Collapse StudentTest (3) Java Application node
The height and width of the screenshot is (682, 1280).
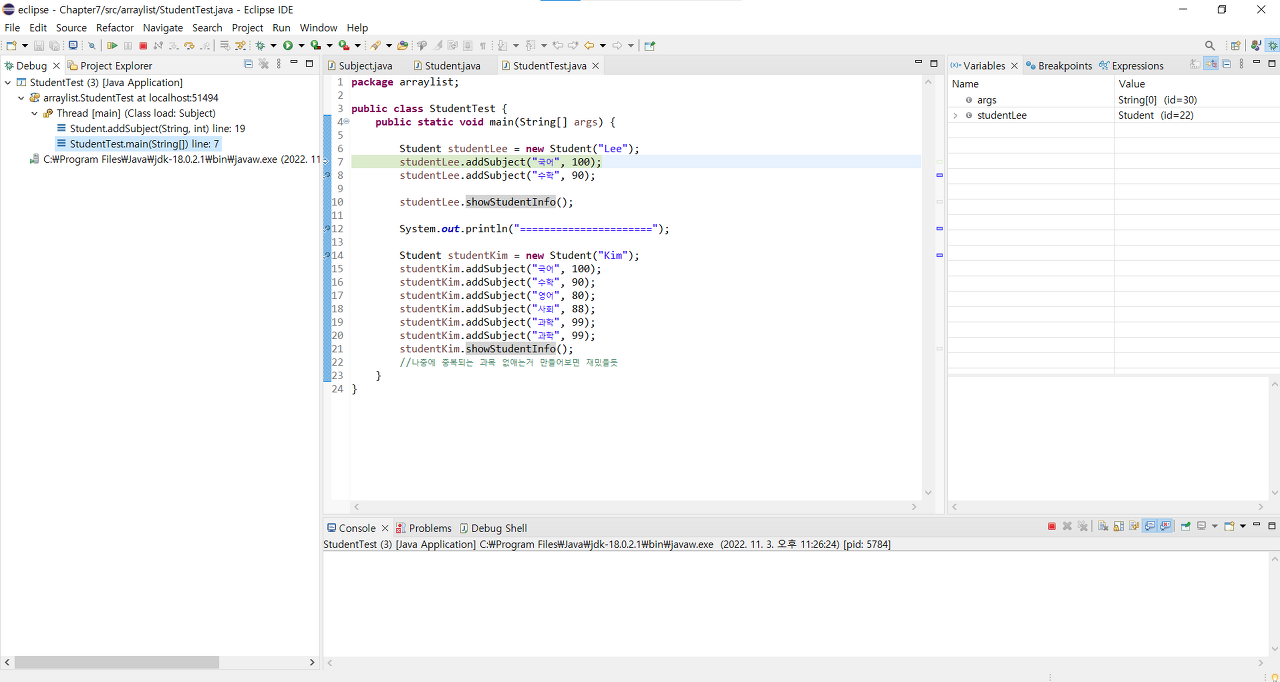[8, 83]
